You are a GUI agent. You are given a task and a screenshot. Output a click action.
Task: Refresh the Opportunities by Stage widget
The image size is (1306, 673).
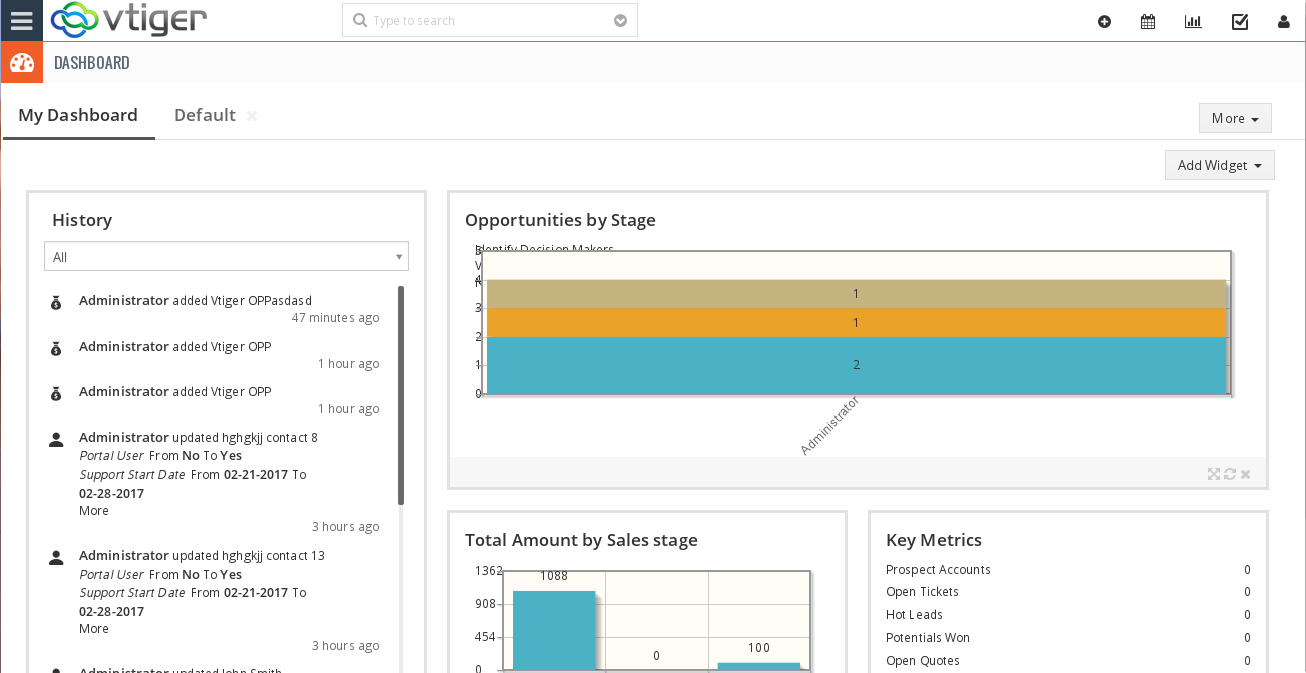click(x=1230, y=474)
